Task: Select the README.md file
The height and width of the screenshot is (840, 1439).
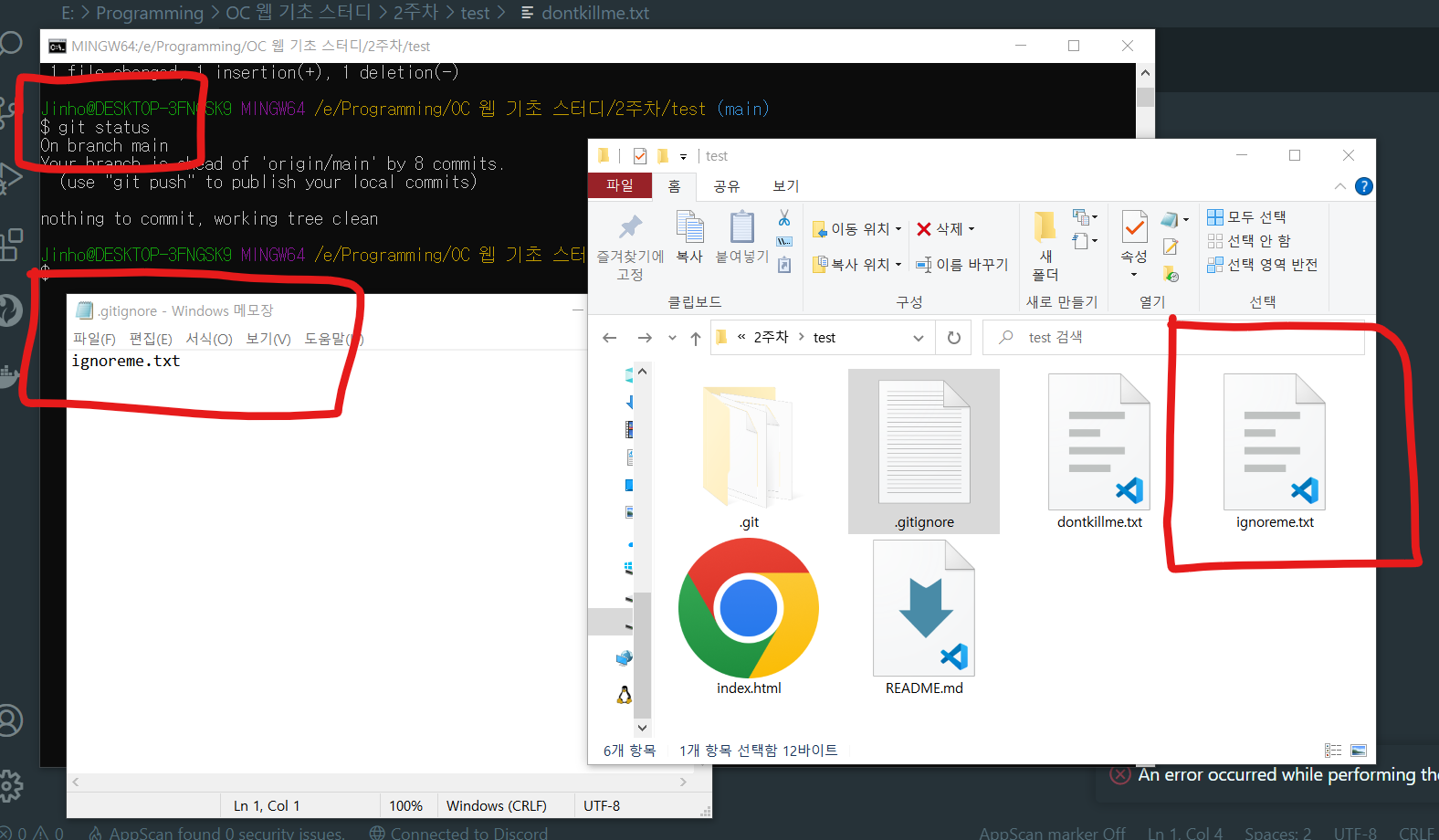Action: [x=924, y=616]
